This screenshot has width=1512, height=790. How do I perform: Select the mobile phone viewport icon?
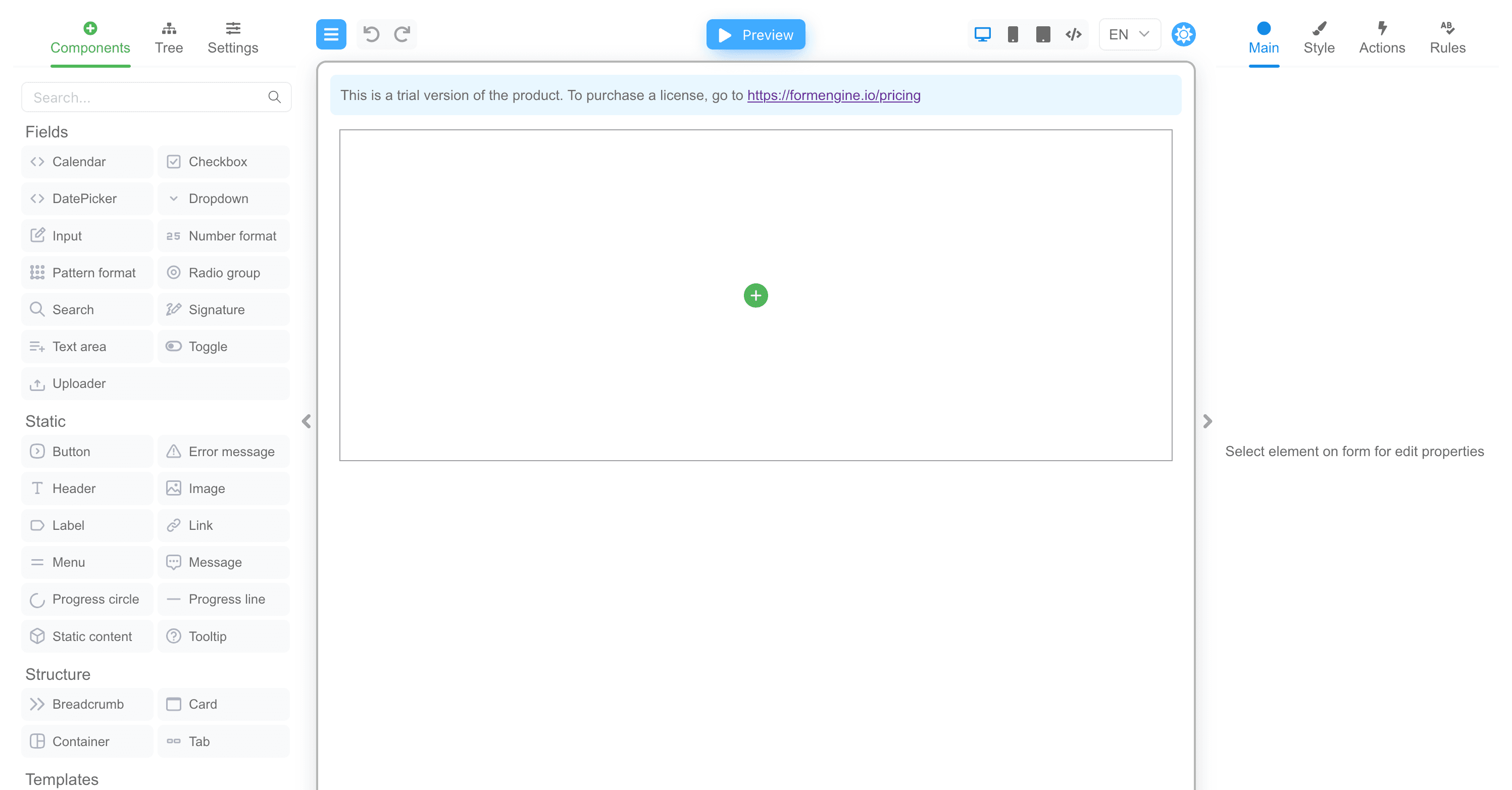click(1013, 34)
